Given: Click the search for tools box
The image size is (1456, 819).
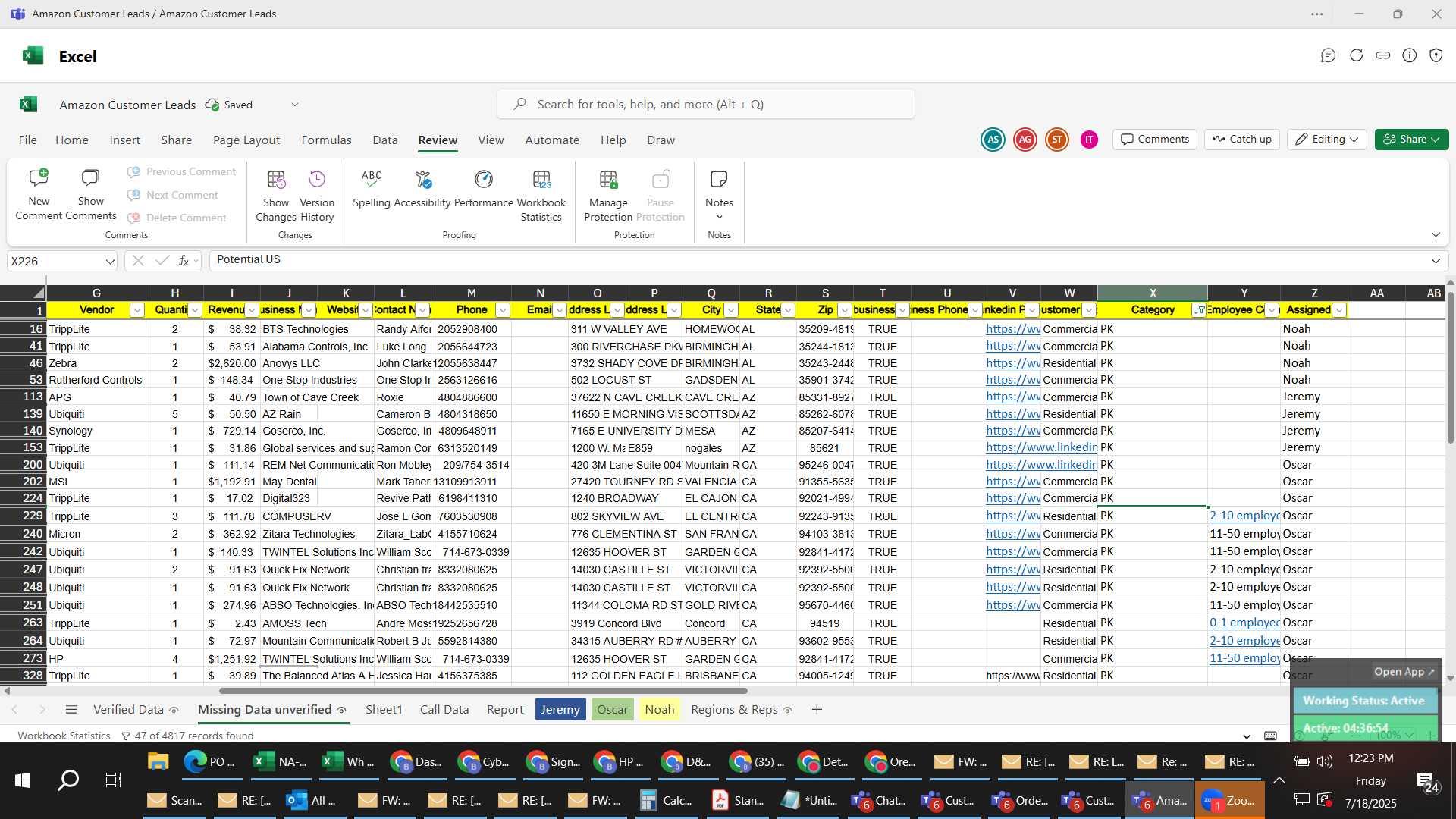Looking at the screenshot, I should coord(705,104).
